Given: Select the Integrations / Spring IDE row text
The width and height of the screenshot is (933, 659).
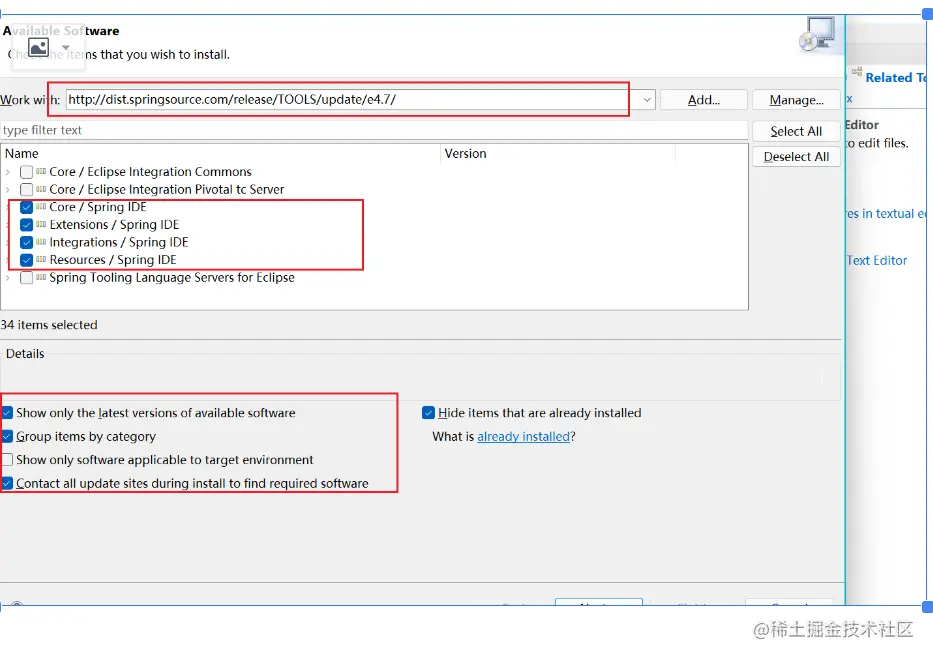Looking at the screenshot, I should click(x=119, y=243).
